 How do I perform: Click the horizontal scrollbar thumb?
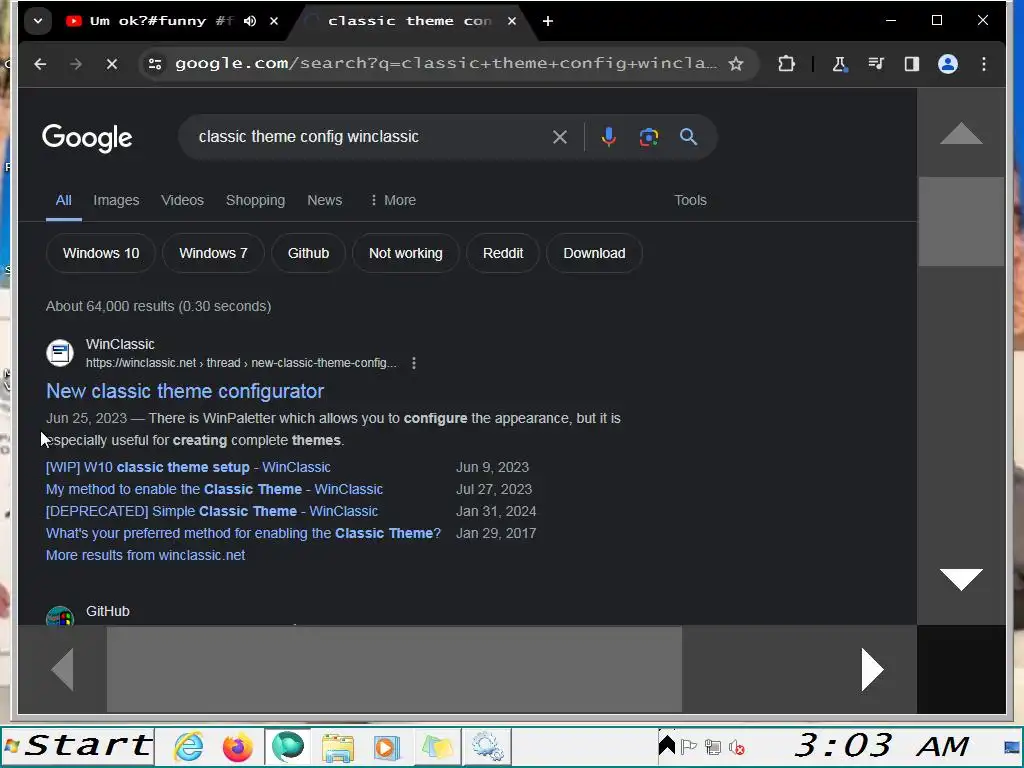(394, 669)
